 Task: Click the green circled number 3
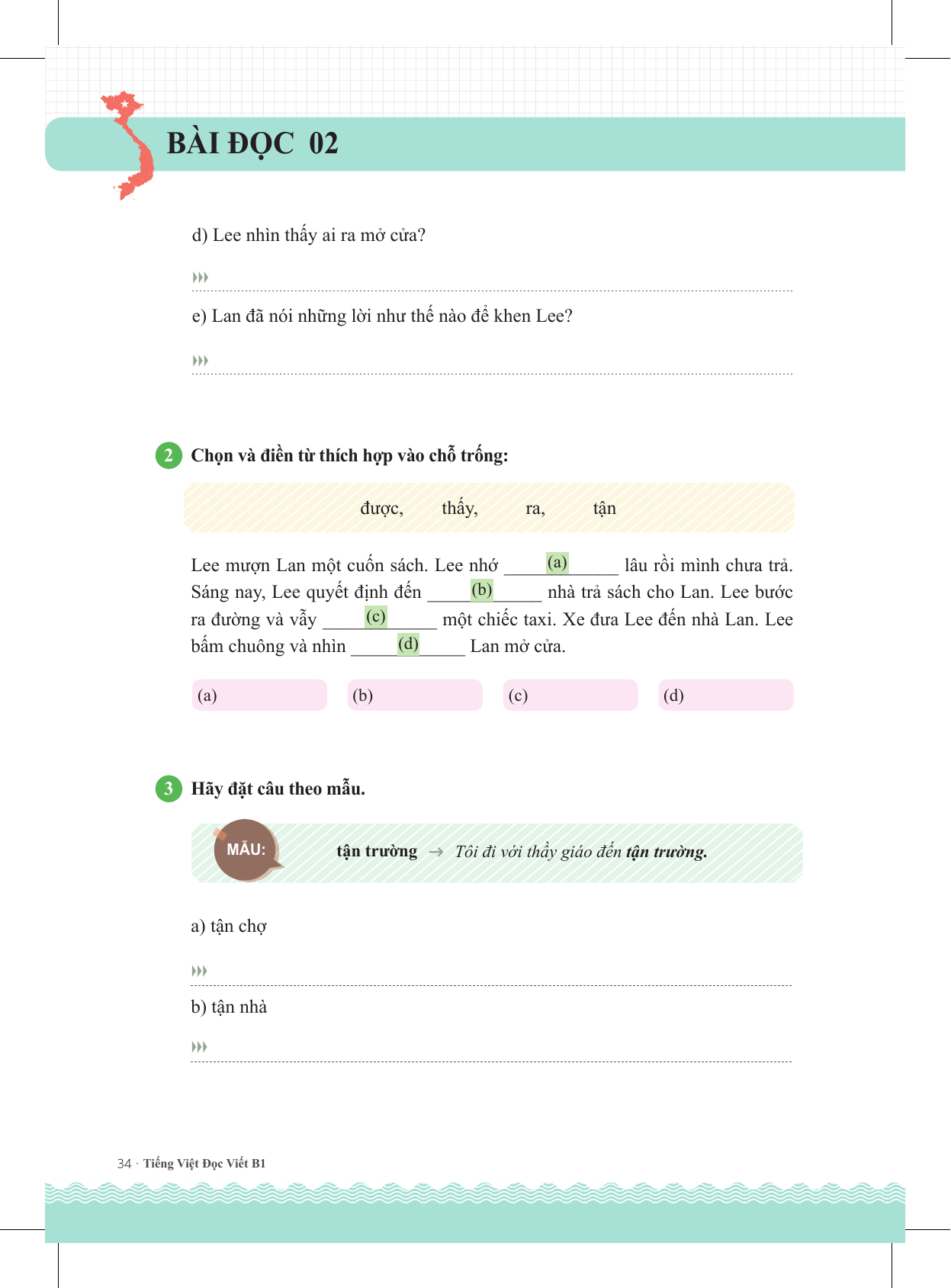coord(169,789)
